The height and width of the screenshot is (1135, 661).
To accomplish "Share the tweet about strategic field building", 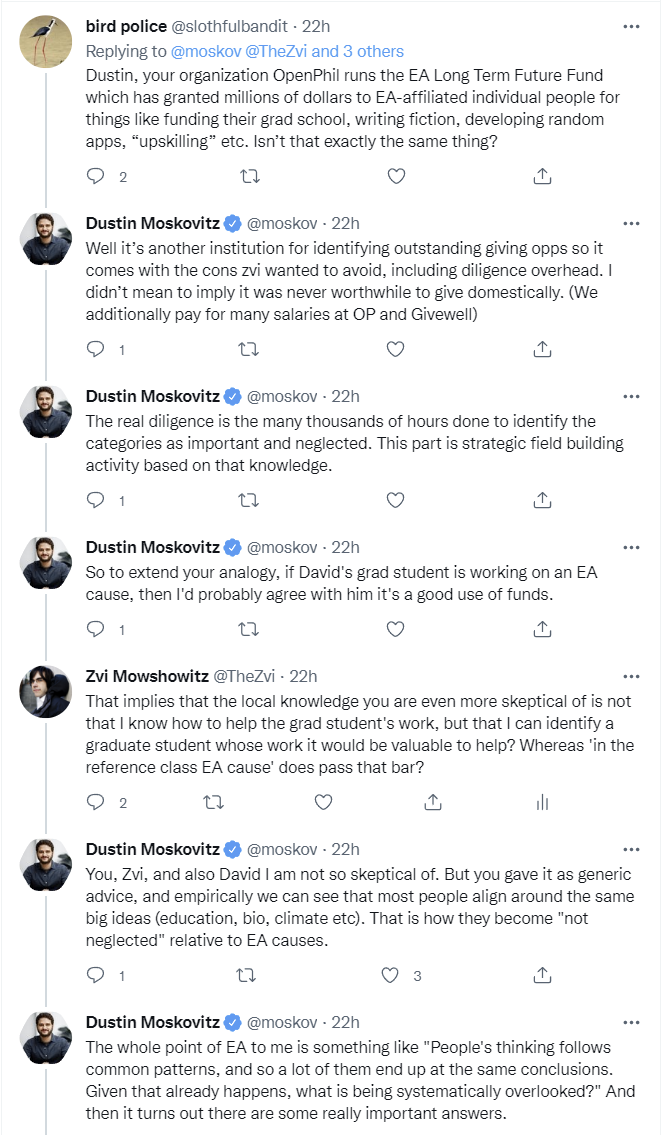I will [542, 499].
